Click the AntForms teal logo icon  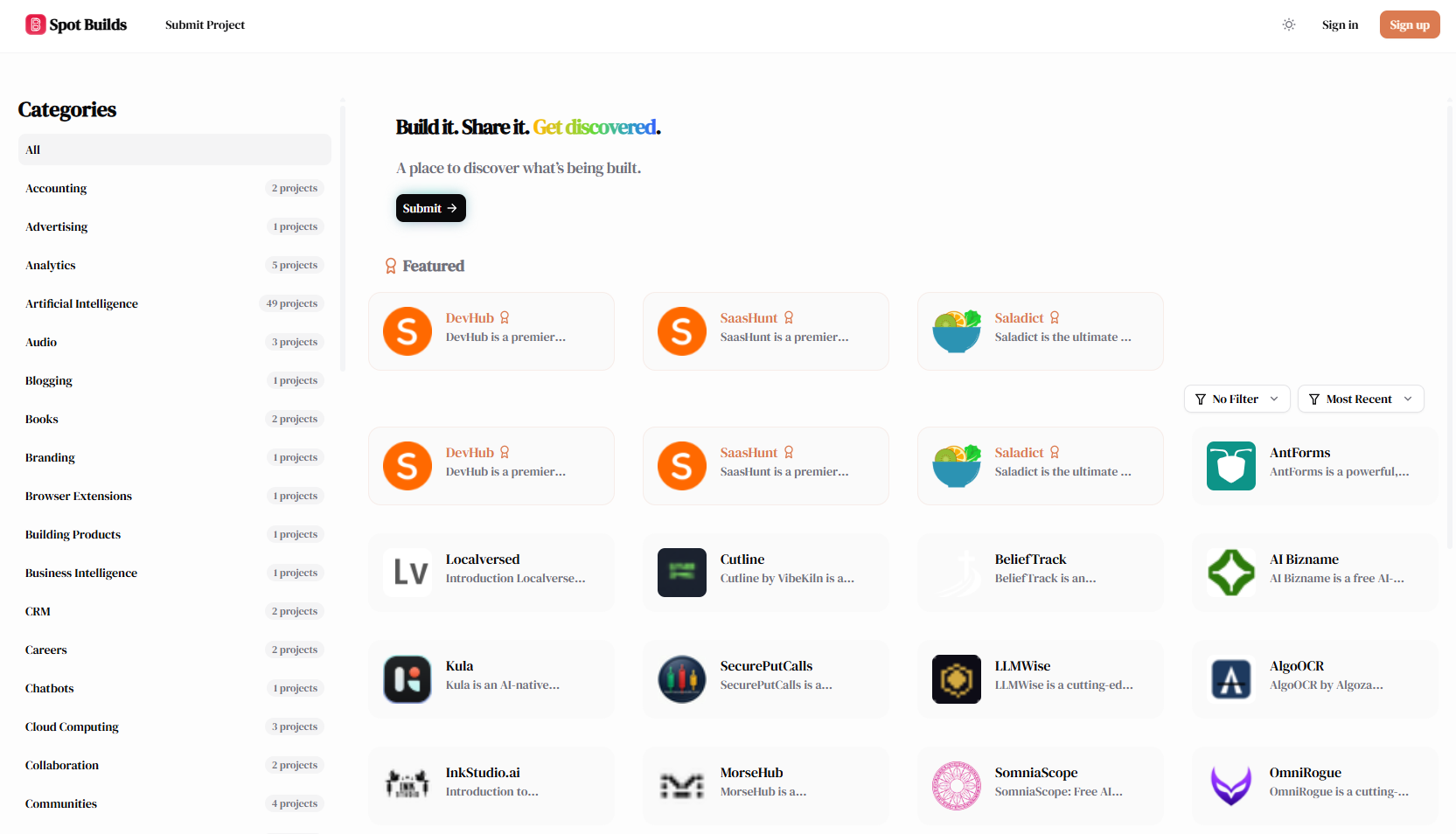click(1231, 466)
